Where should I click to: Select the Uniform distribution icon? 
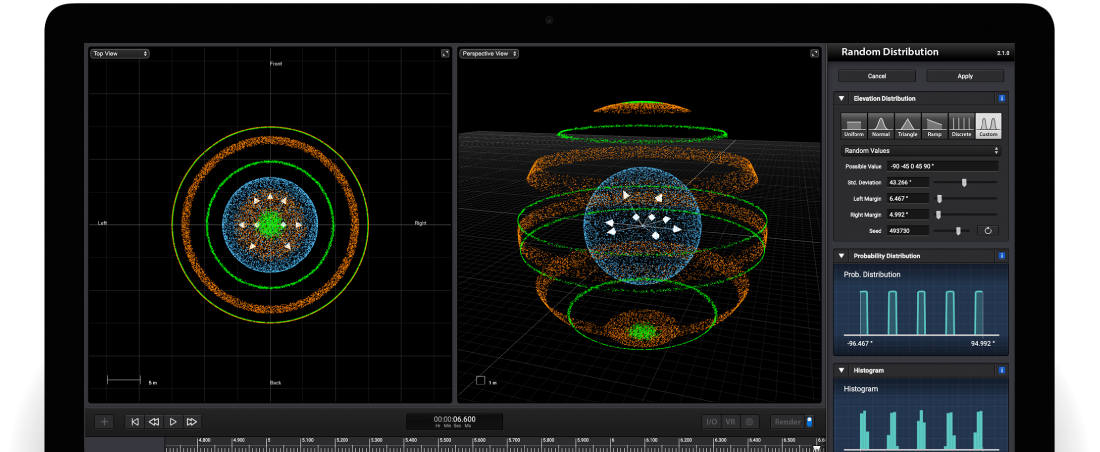pos(854,125)
